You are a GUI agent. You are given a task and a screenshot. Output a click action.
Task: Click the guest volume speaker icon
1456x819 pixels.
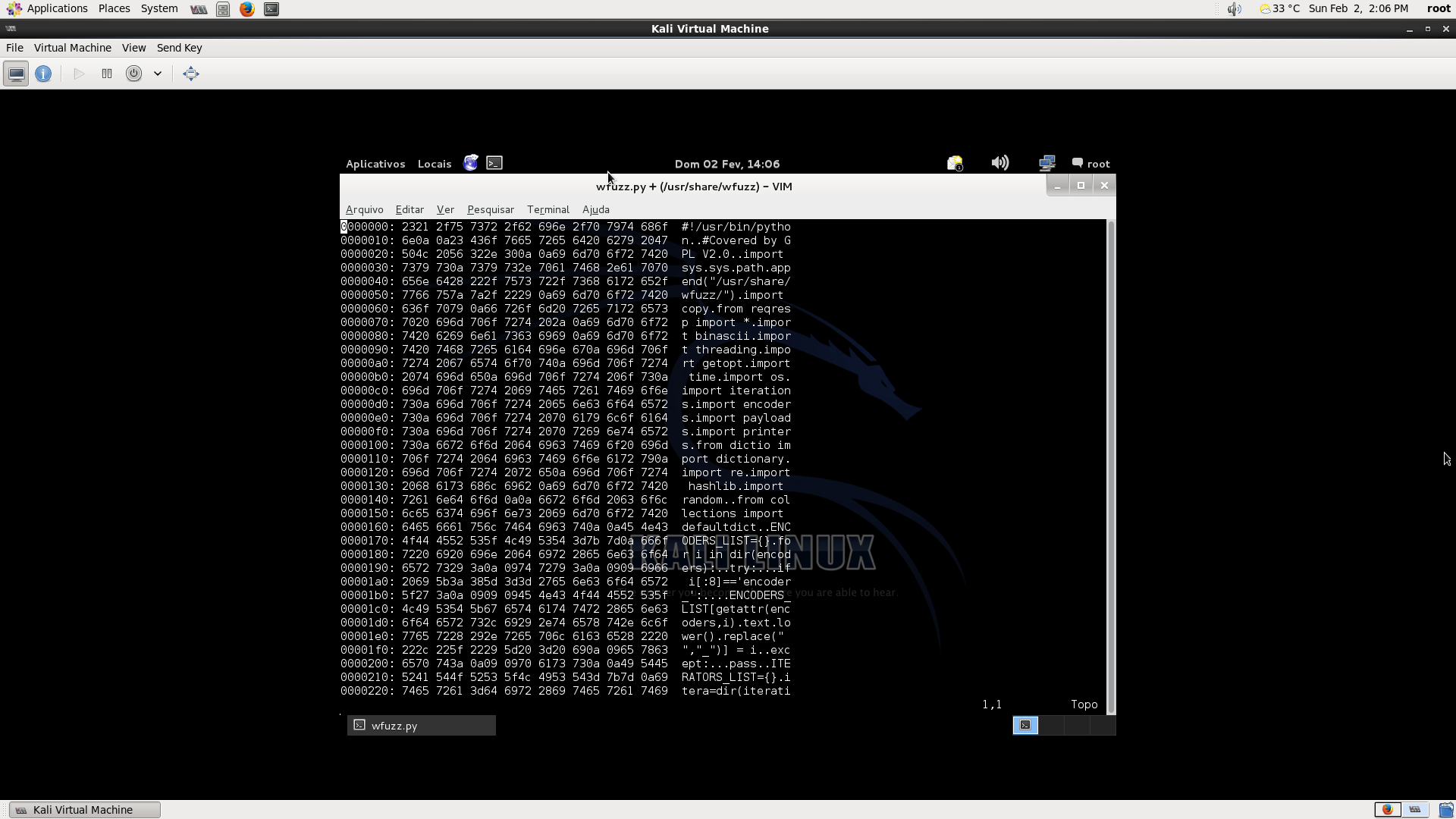click(x=1000, y=163)
